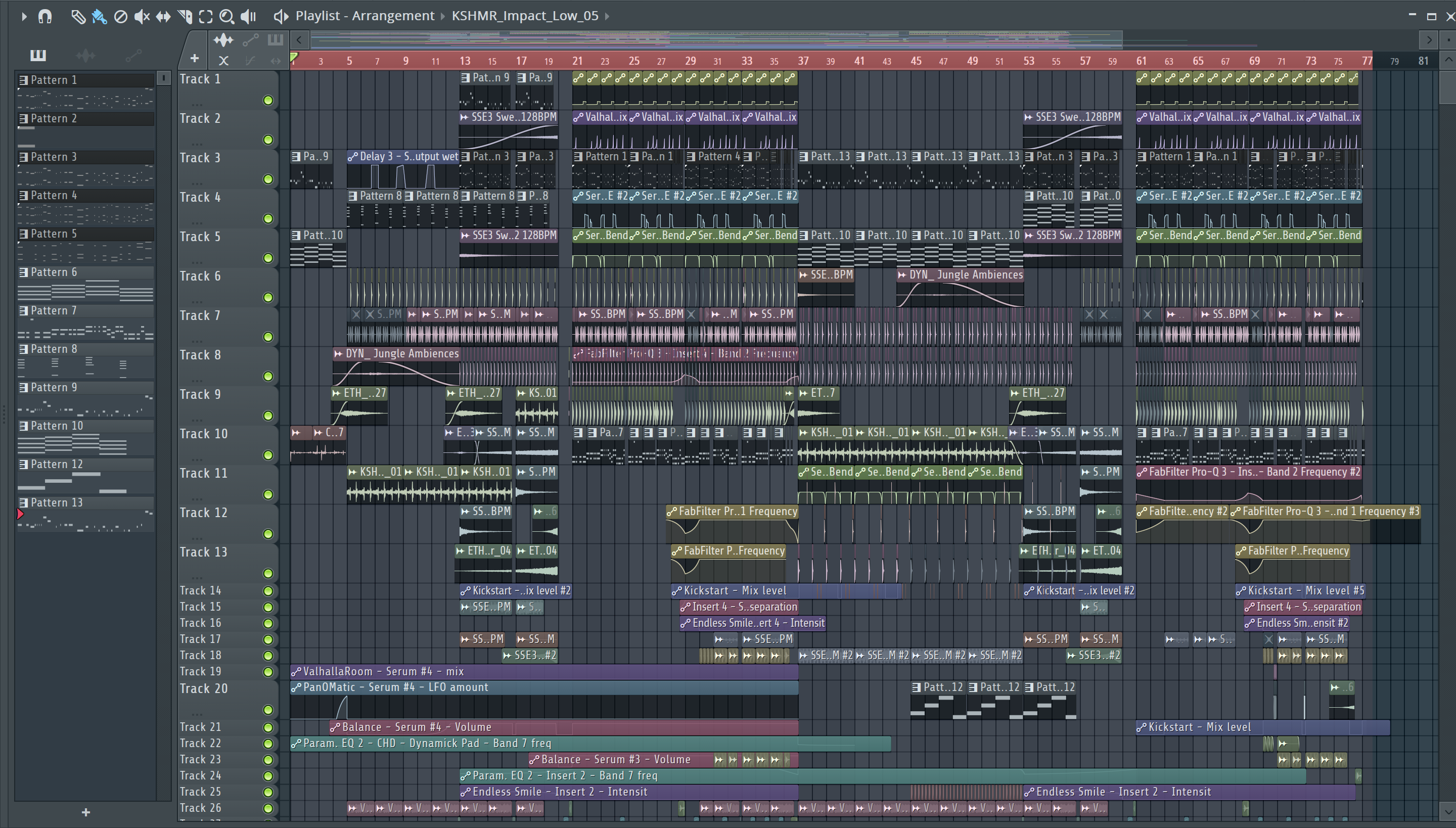Show audio clips filter in picker panel
The image size is (1456, 828).
tap(85, 55)
